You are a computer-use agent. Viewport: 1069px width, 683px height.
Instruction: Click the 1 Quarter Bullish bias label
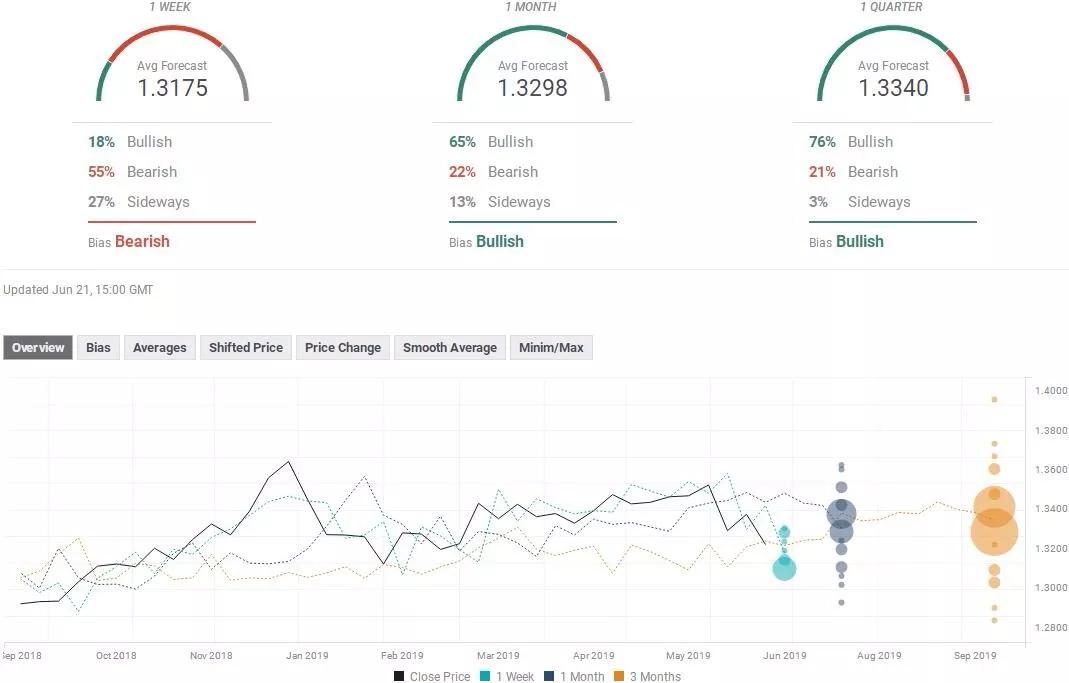click(x=859, y=241)
